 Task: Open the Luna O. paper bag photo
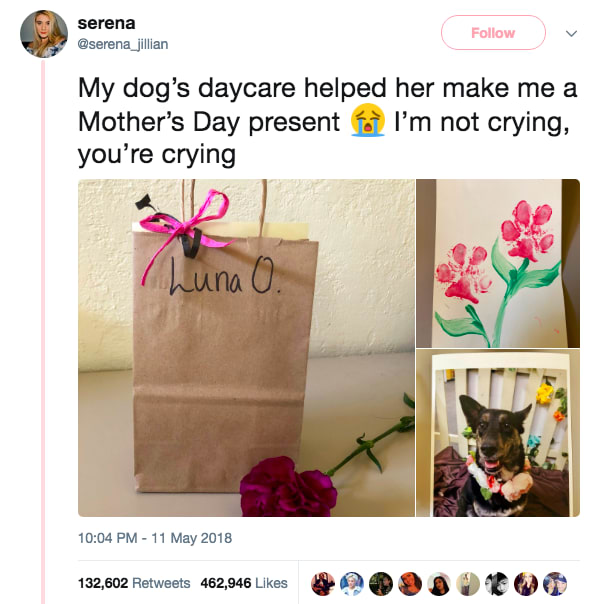click(x=246, y=347)
